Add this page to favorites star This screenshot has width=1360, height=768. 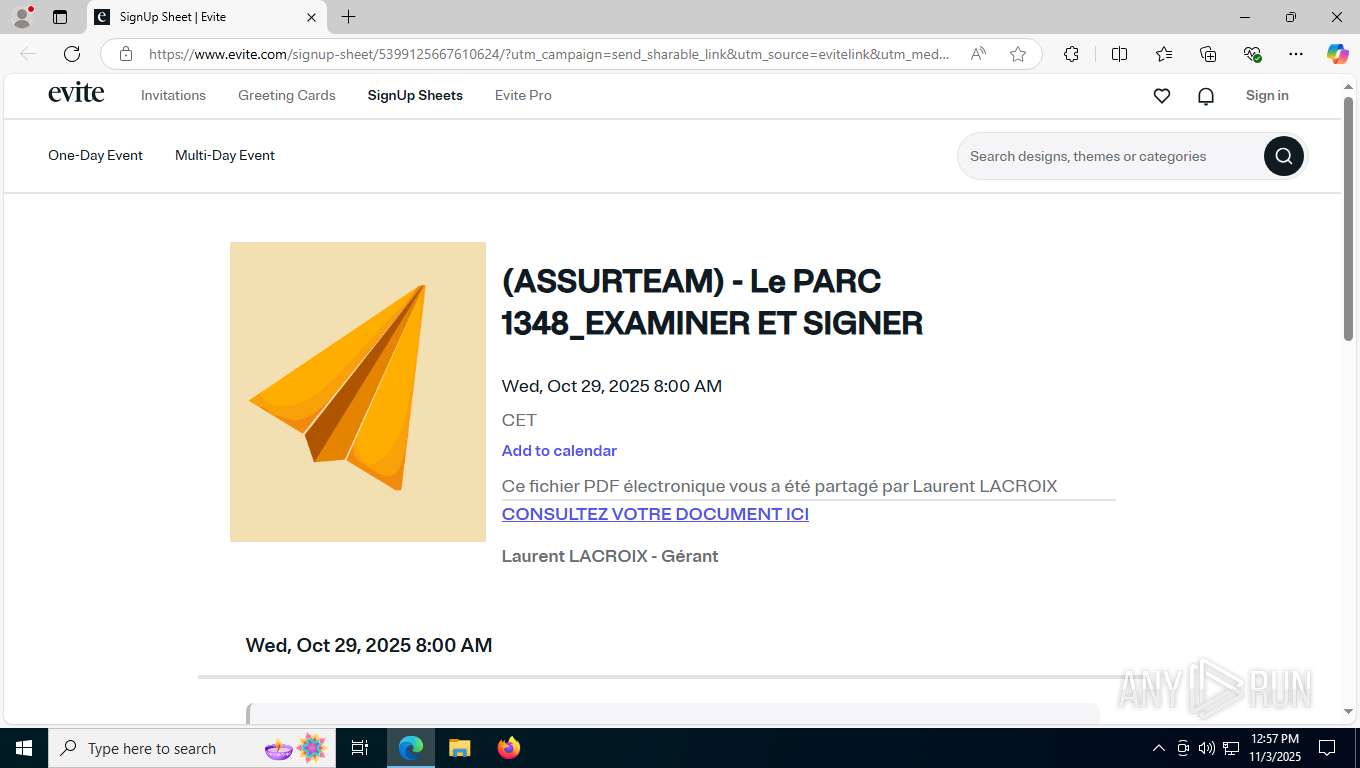tap(1018, 54)
